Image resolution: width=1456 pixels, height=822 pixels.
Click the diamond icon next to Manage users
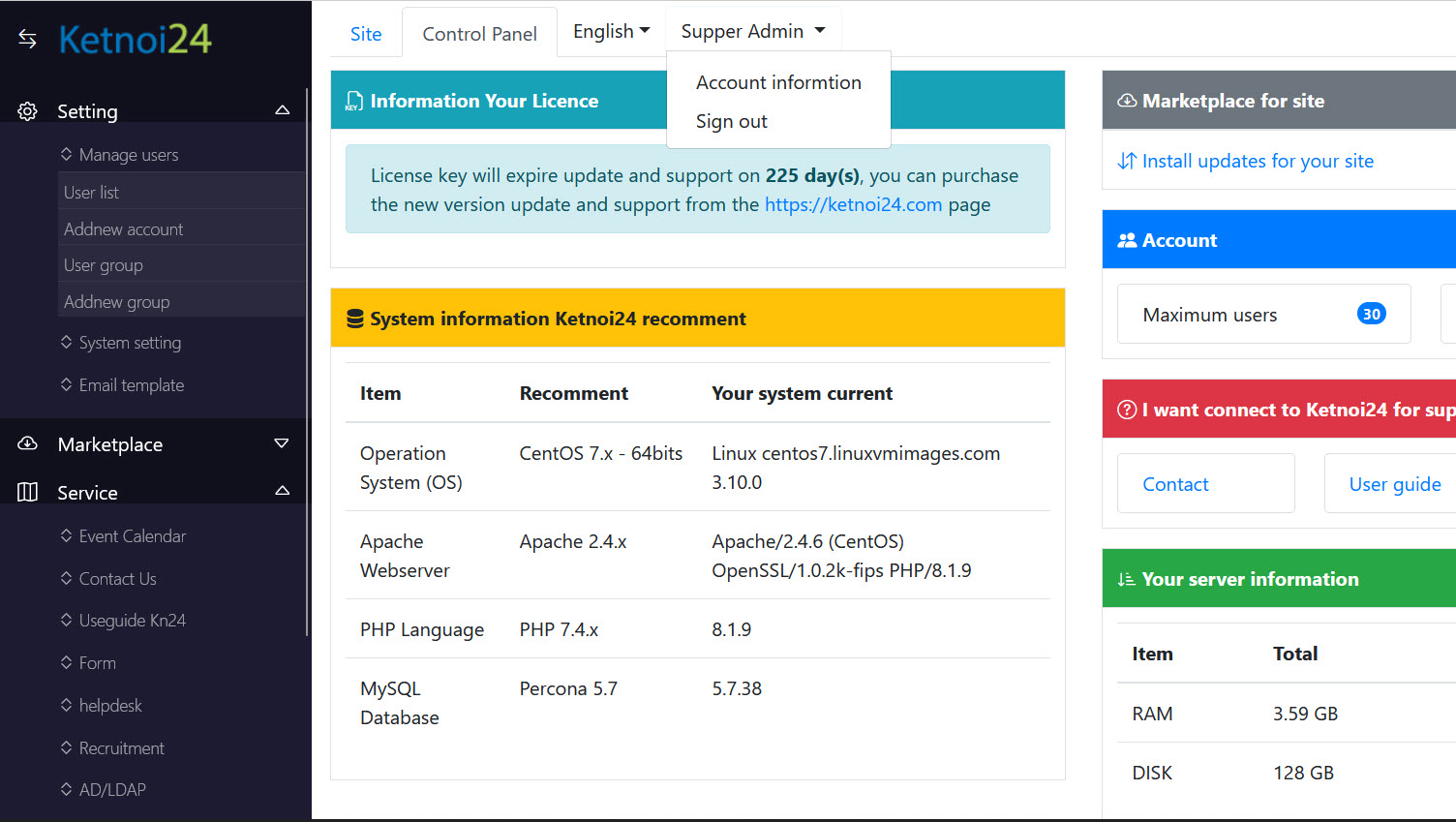coord(66,154)
